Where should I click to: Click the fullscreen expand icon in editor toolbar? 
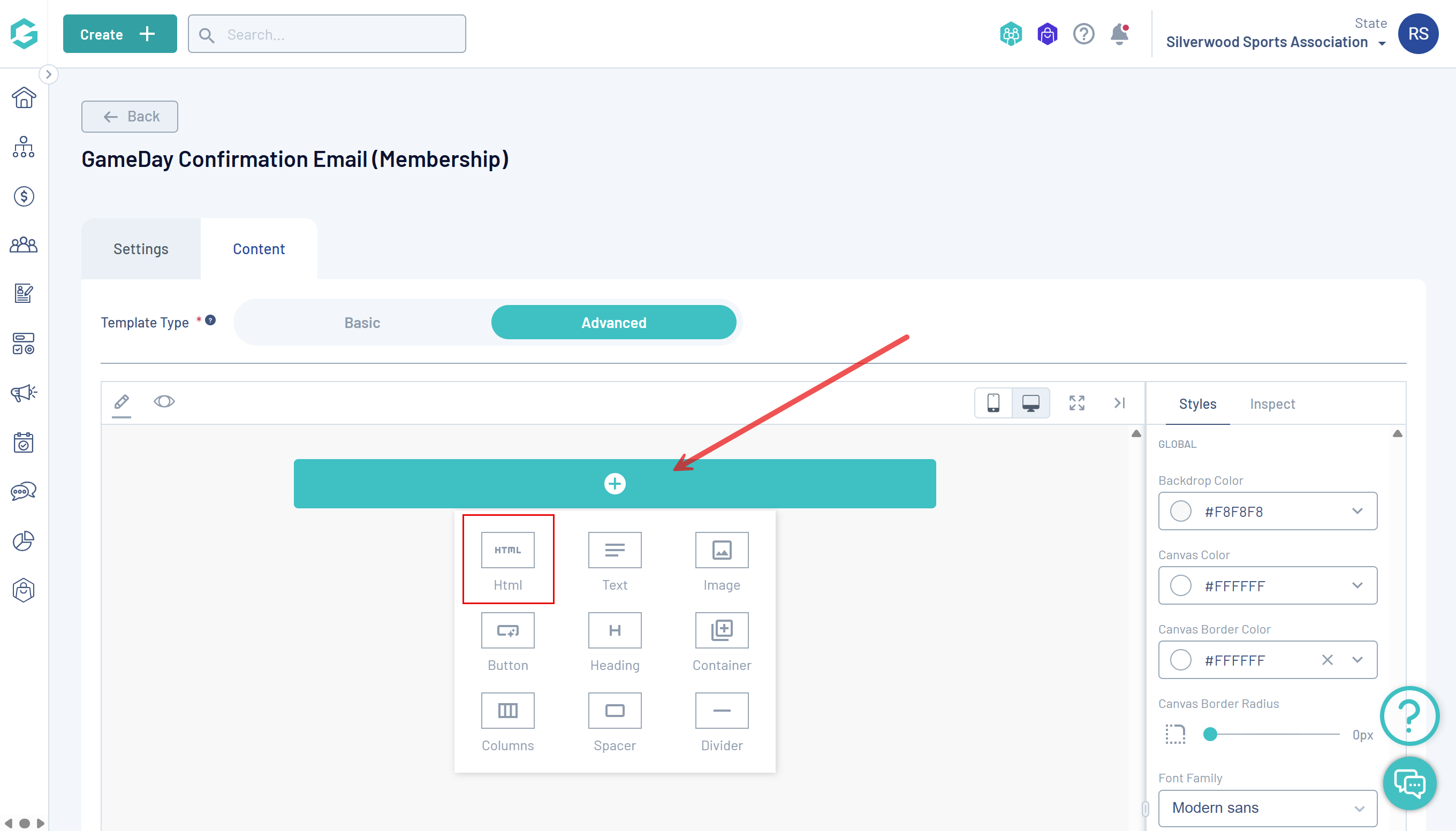coord(1076,403)
